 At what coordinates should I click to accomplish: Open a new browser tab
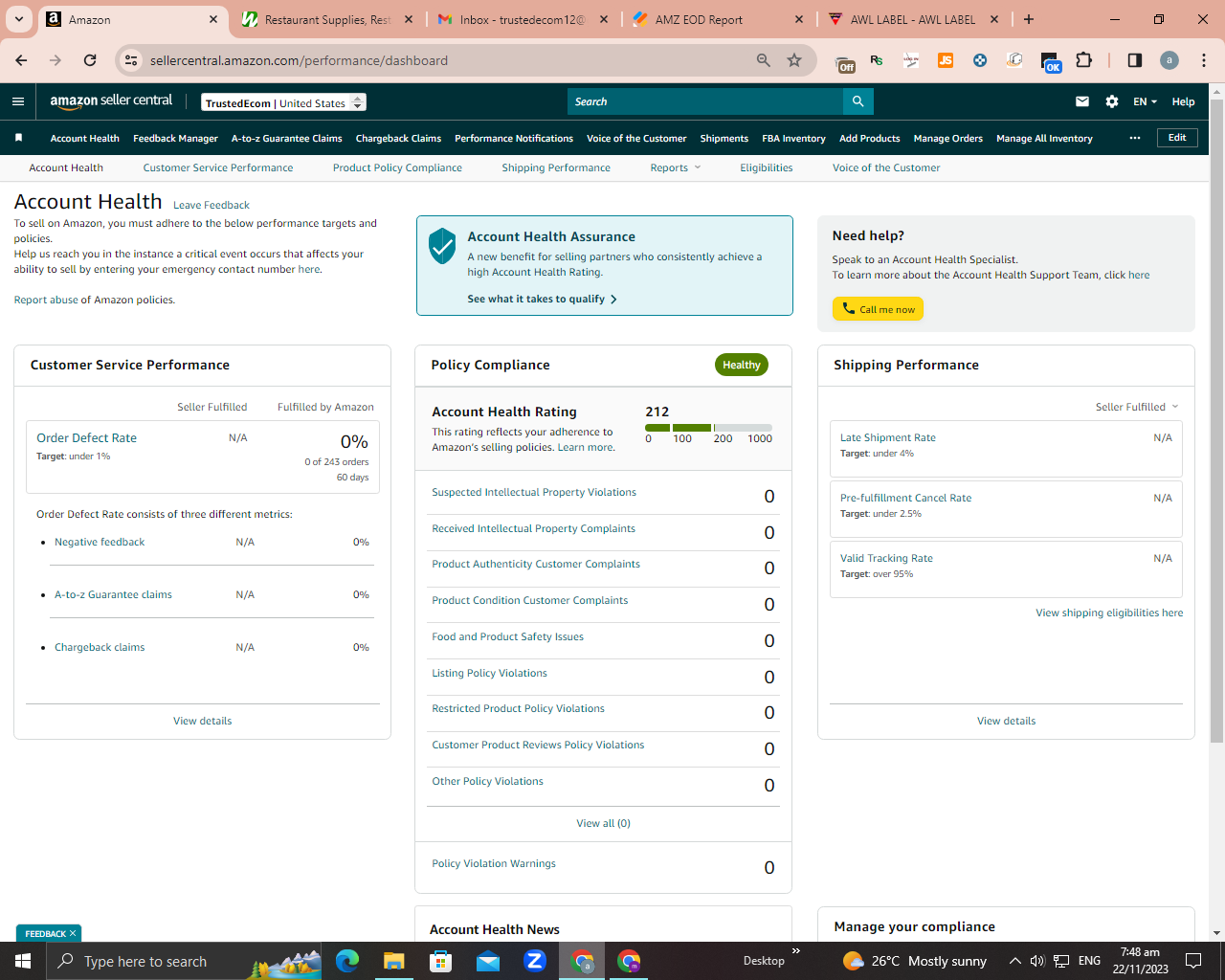pos(1029,19)
